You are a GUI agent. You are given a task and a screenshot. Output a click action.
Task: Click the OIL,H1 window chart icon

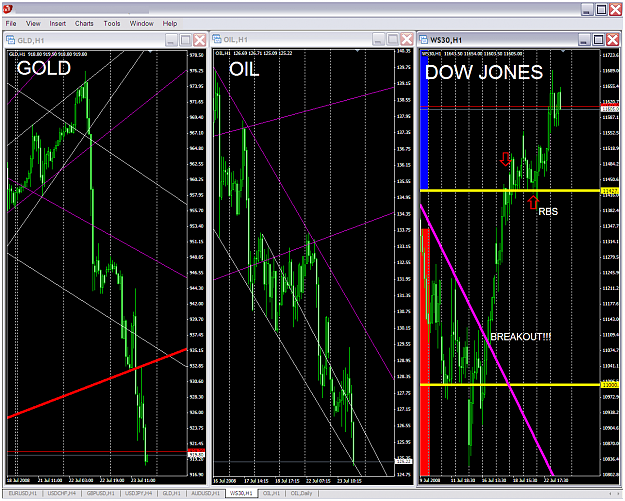click(x=217, y=39)
